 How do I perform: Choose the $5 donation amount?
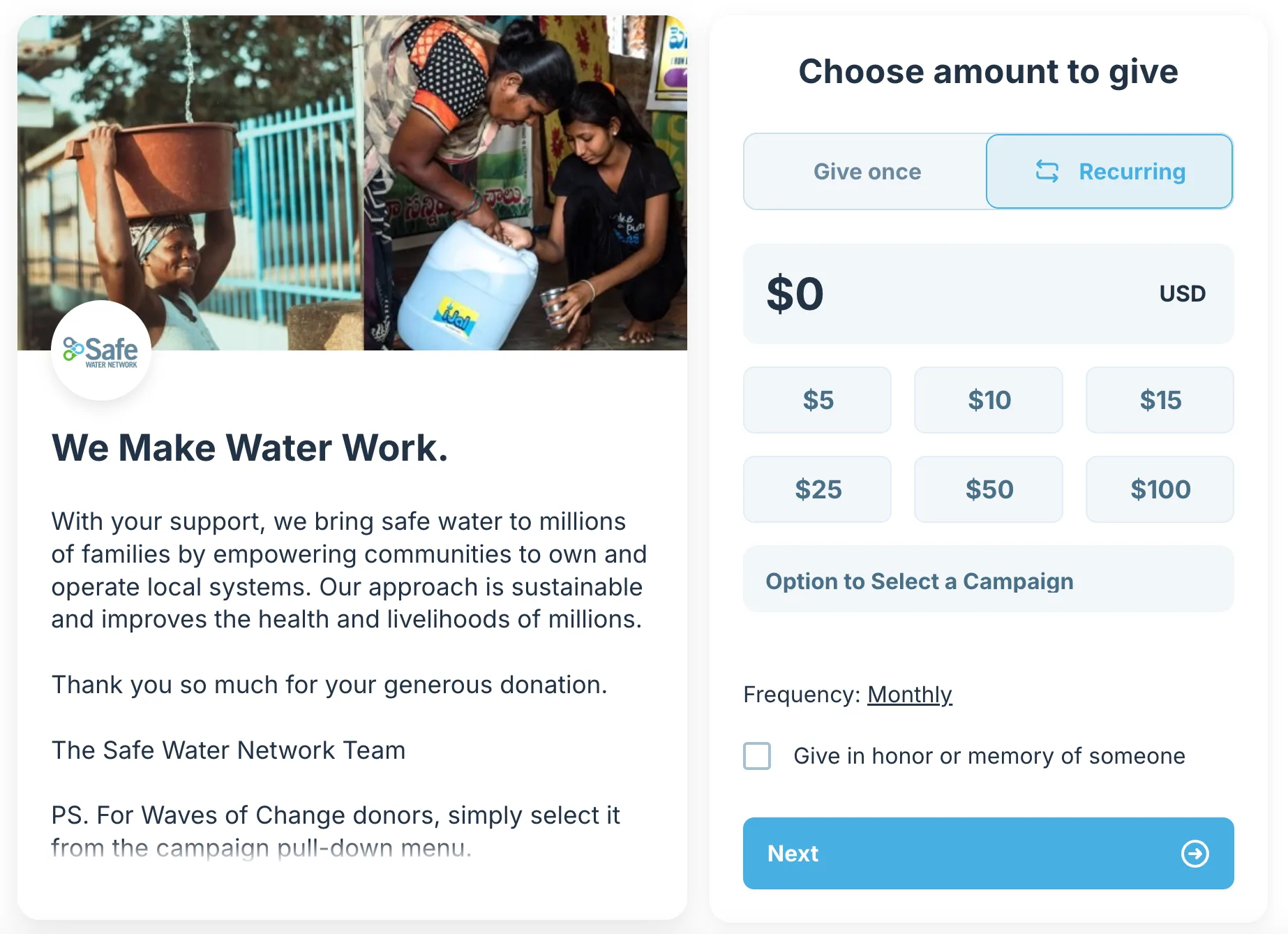point(818,400)
